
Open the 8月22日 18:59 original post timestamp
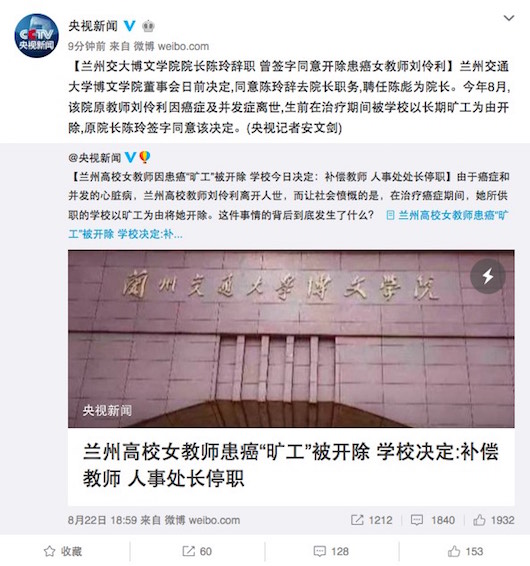103,520
